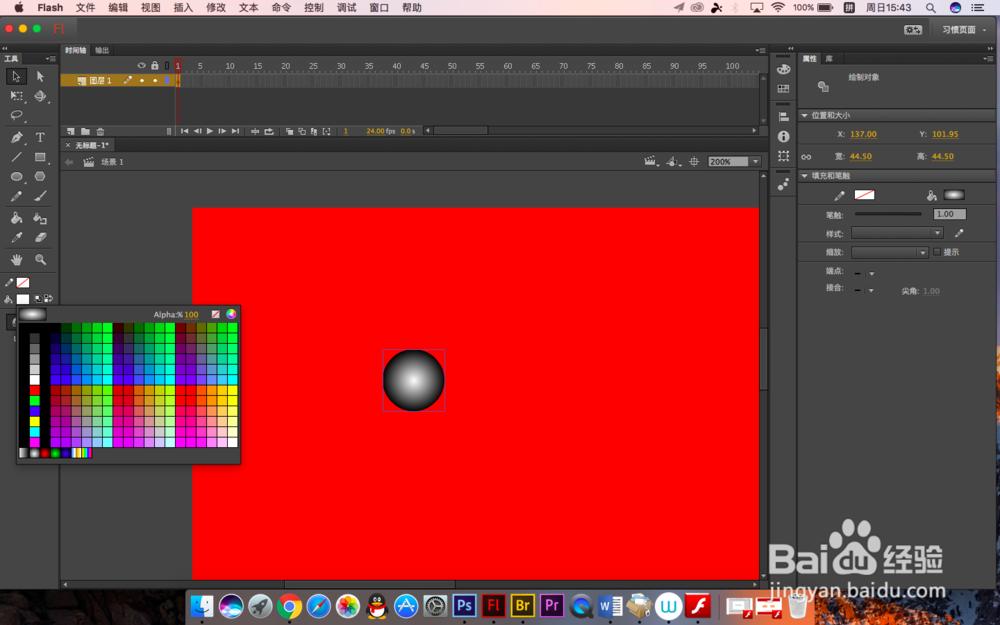Click the Edit Symbols icon
1000x625 pixels.
click(x=672, y=162)
